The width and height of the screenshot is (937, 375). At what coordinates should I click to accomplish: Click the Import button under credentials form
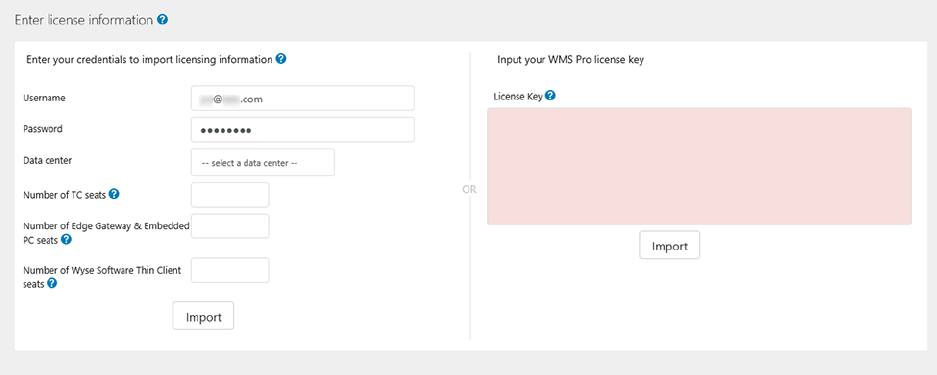(203, 316)
